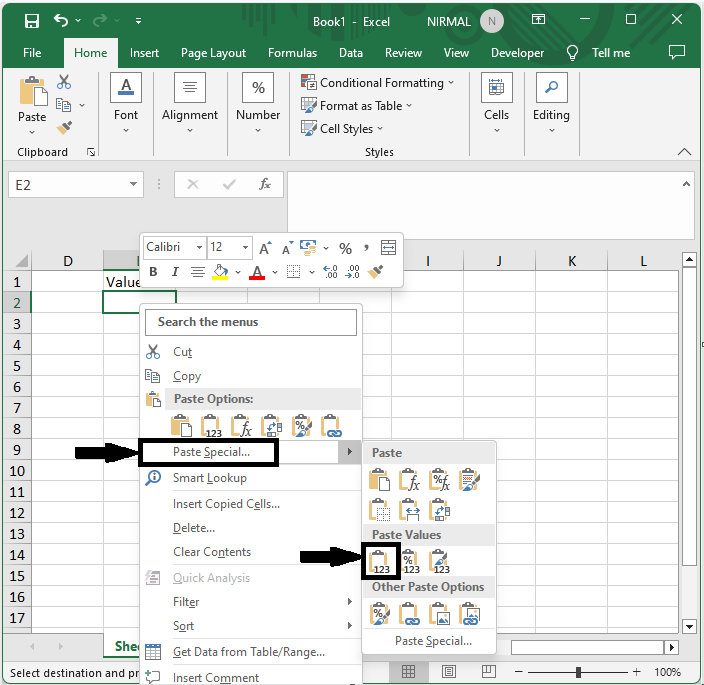Open the Filter submenu in the context menu
The width and height of the screenshot is (704, 685).
pyautogui.click(x=251, y=602)
